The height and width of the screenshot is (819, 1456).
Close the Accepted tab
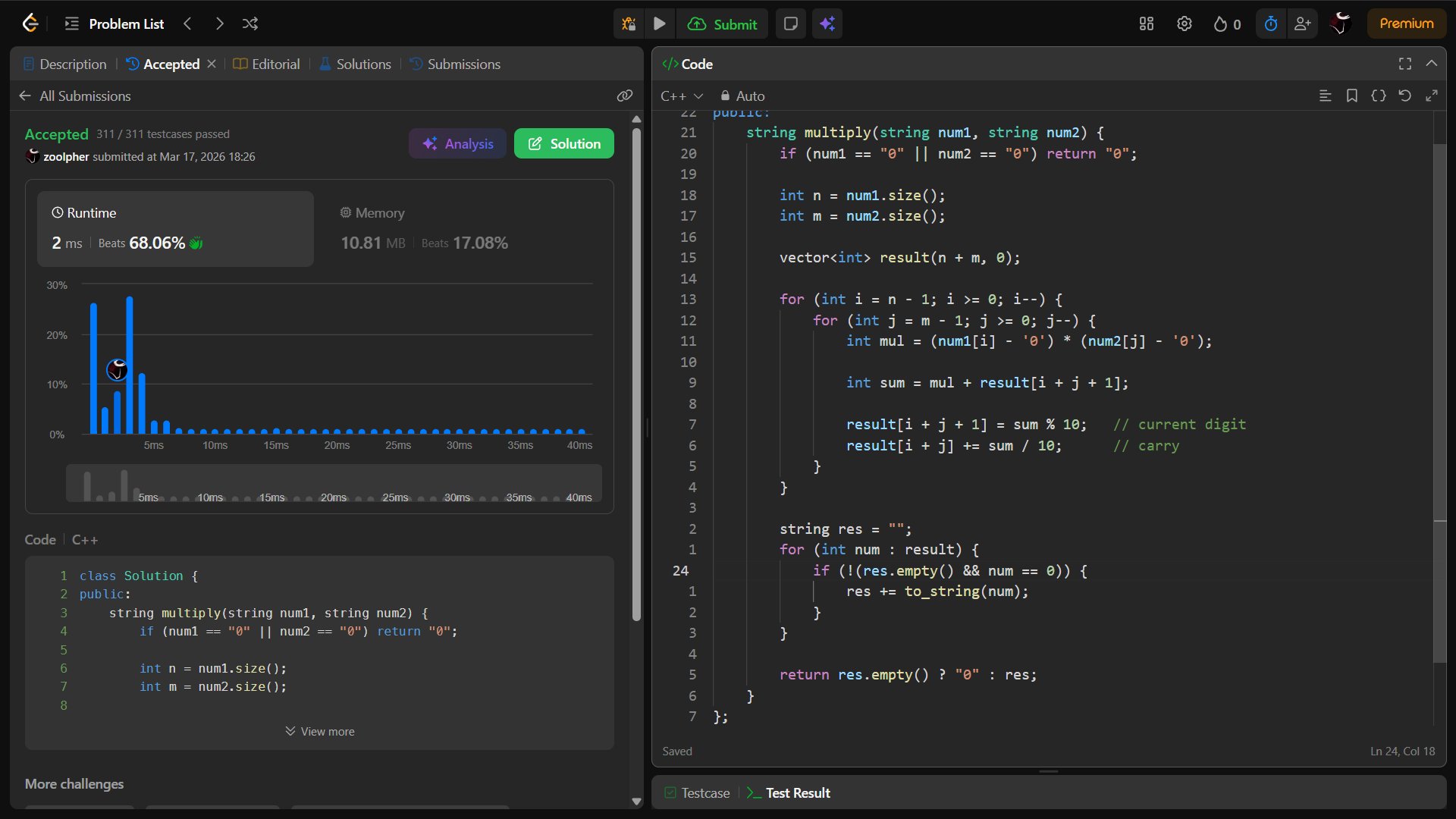pyautogui.click(x=212, y=64)
